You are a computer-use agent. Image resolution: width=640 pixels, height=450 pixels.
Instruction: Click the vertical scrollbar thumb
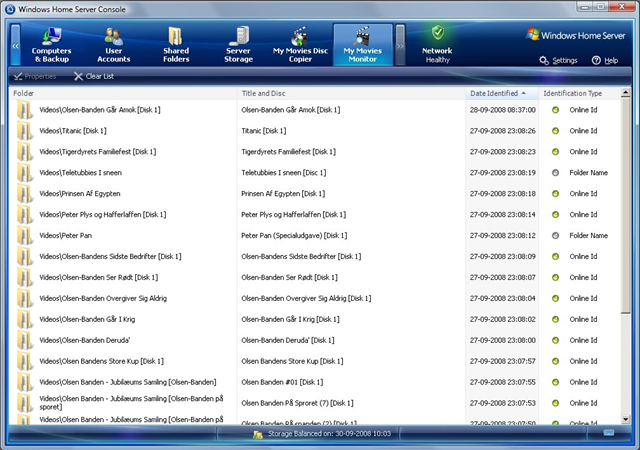[x=625, y=206]
